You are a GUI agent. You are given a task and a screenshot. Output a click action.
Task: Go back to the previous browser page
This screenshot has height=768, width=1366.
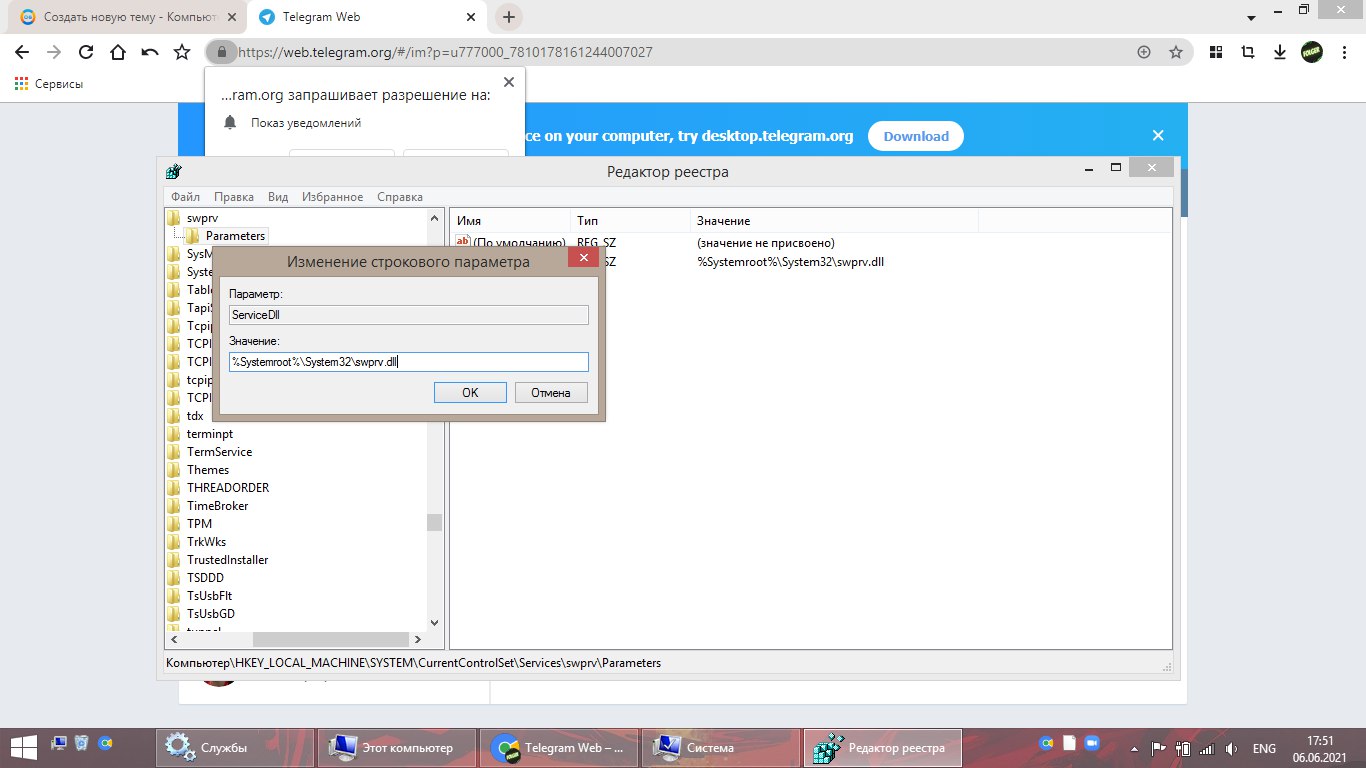tap(22, 52)
